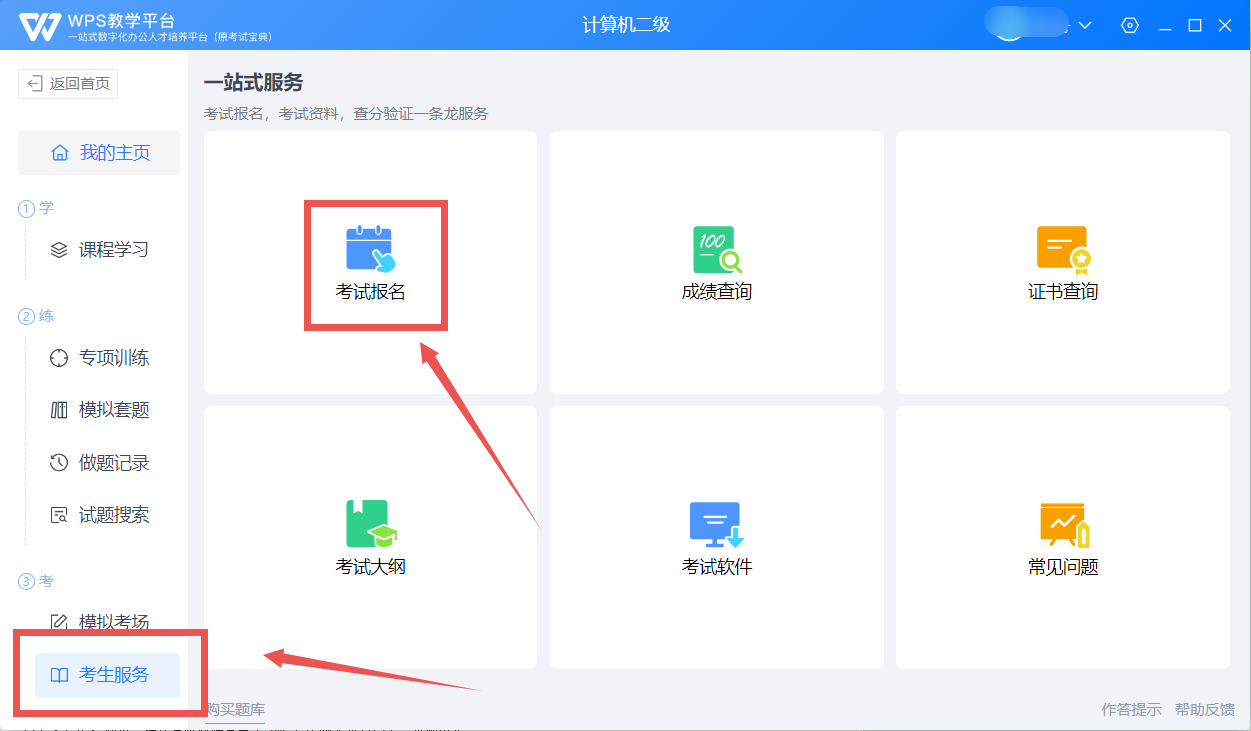Image resolution: width=1251 pixels, height=731 pixels.
Task: Go to 我的主页 in sidebar
Action: coord(100,153)
